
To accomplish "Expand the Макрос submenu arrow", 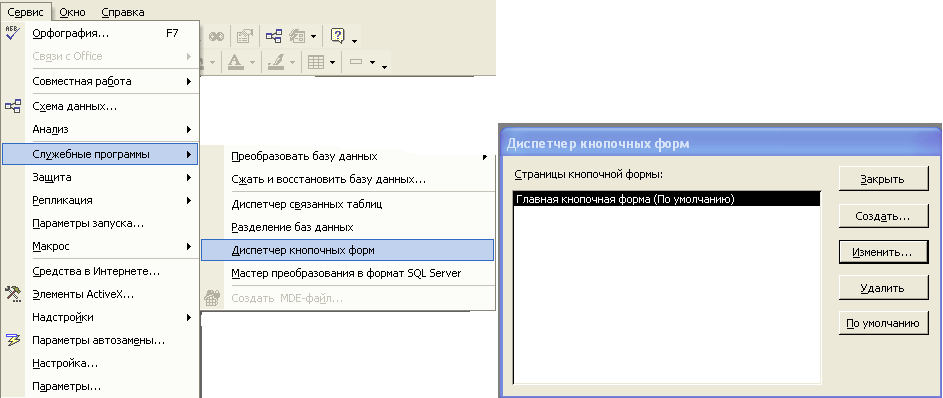I will tap(189, 246).
